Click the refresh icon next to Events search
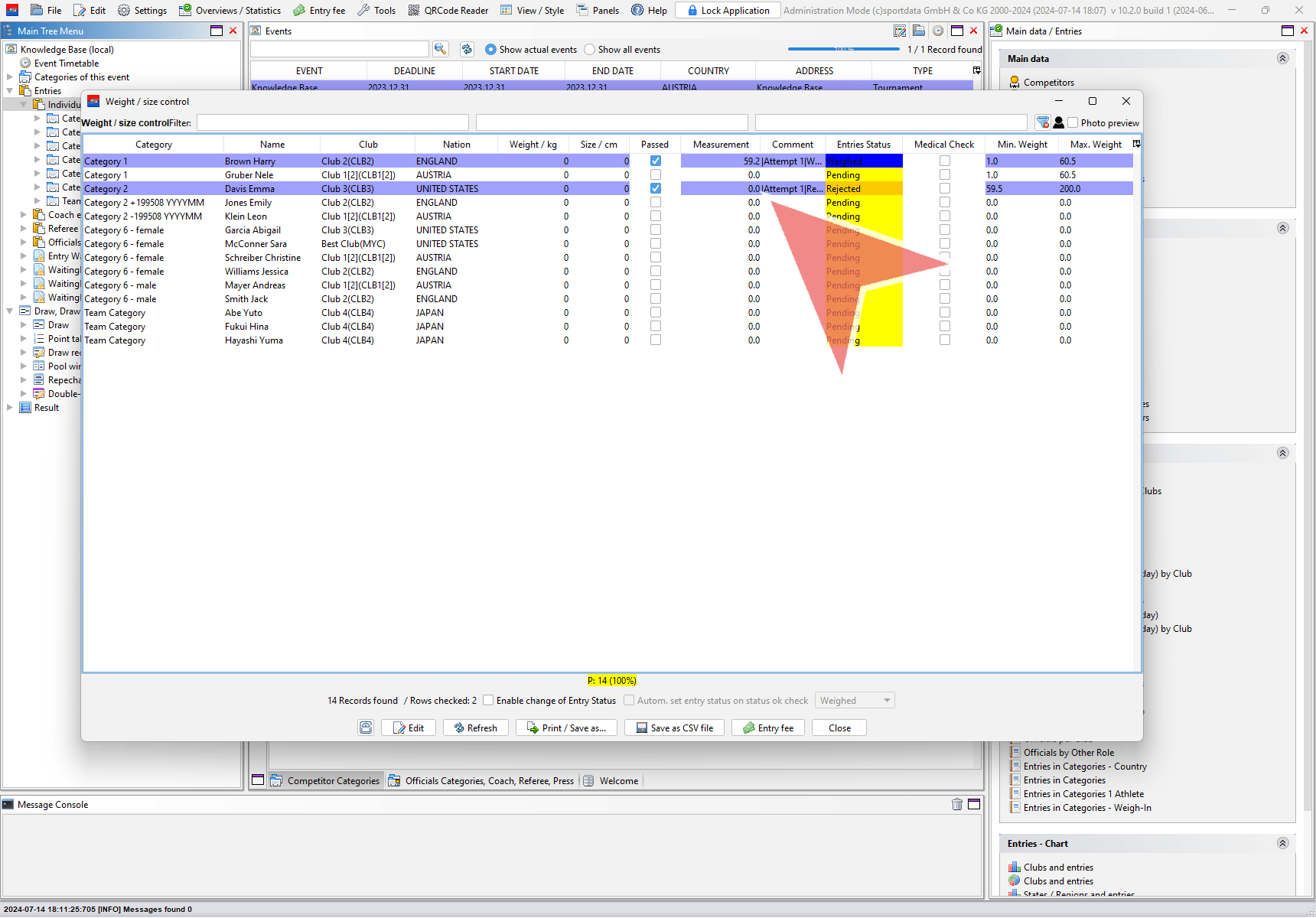 click(x=467, y=49)
